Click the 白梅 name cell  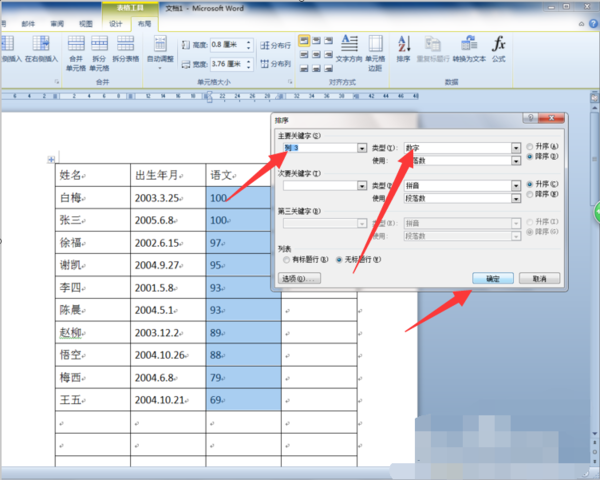tap(93, 198)
